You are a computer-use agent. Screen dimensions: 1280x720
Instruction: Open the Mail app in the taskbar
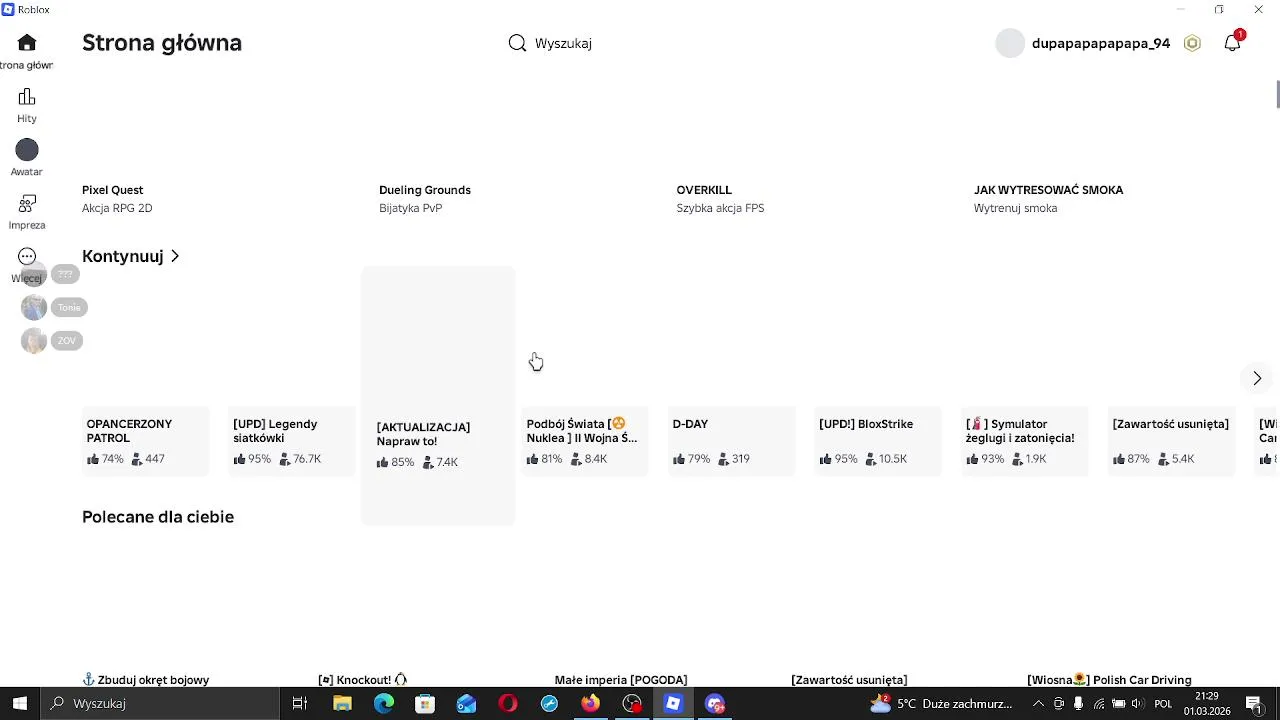click(467, 703)
